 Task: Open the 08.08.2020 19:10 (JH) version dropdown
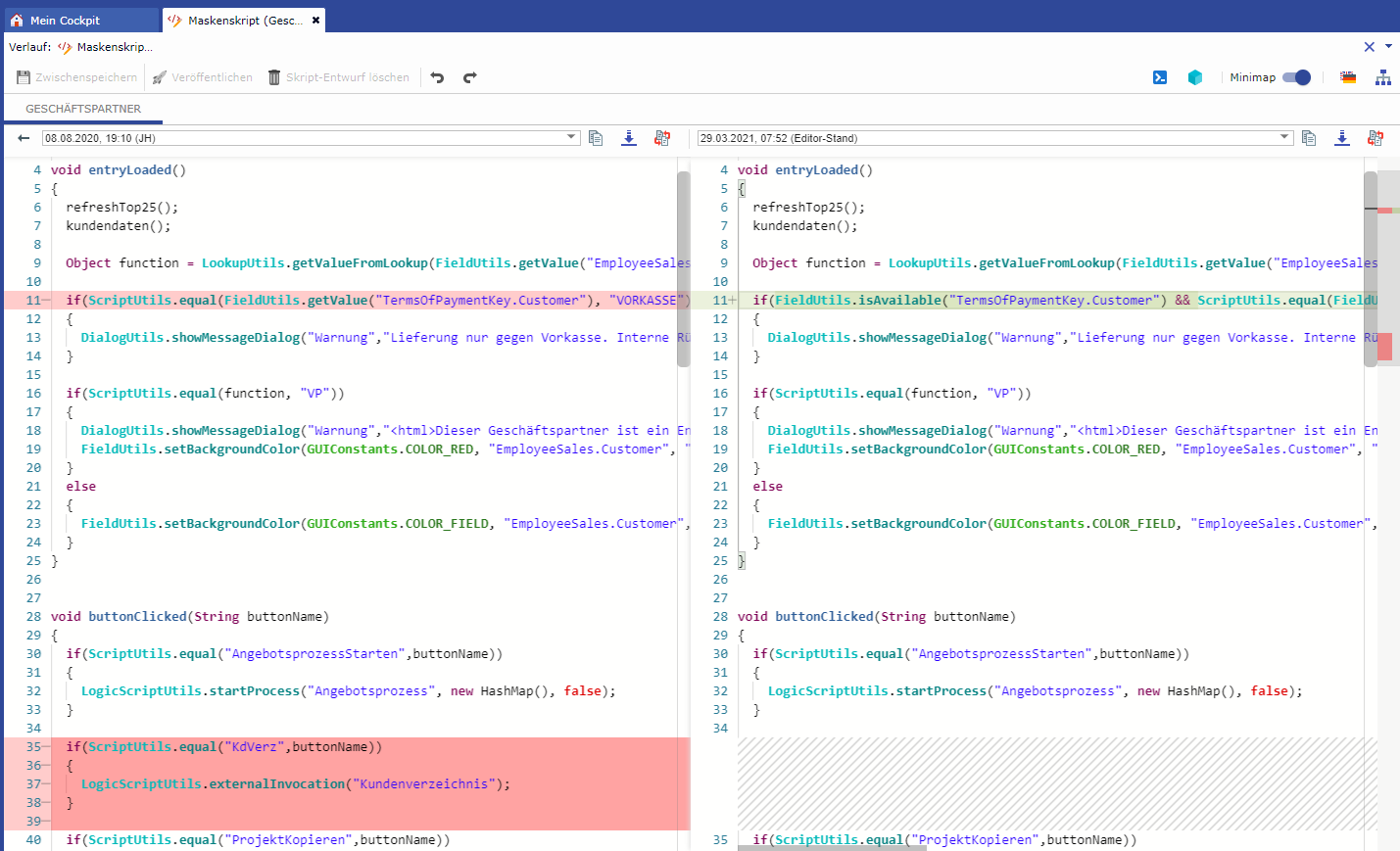[312, 138]
